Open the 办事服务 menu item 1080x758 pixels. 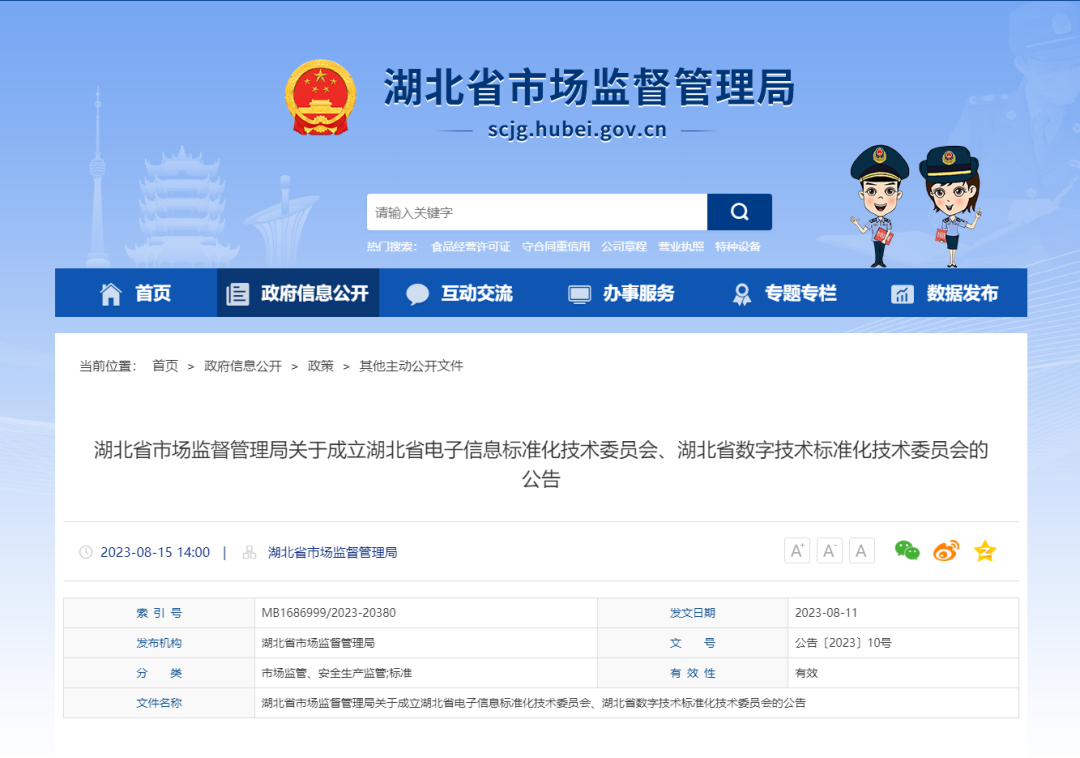(x=622, y=293)
